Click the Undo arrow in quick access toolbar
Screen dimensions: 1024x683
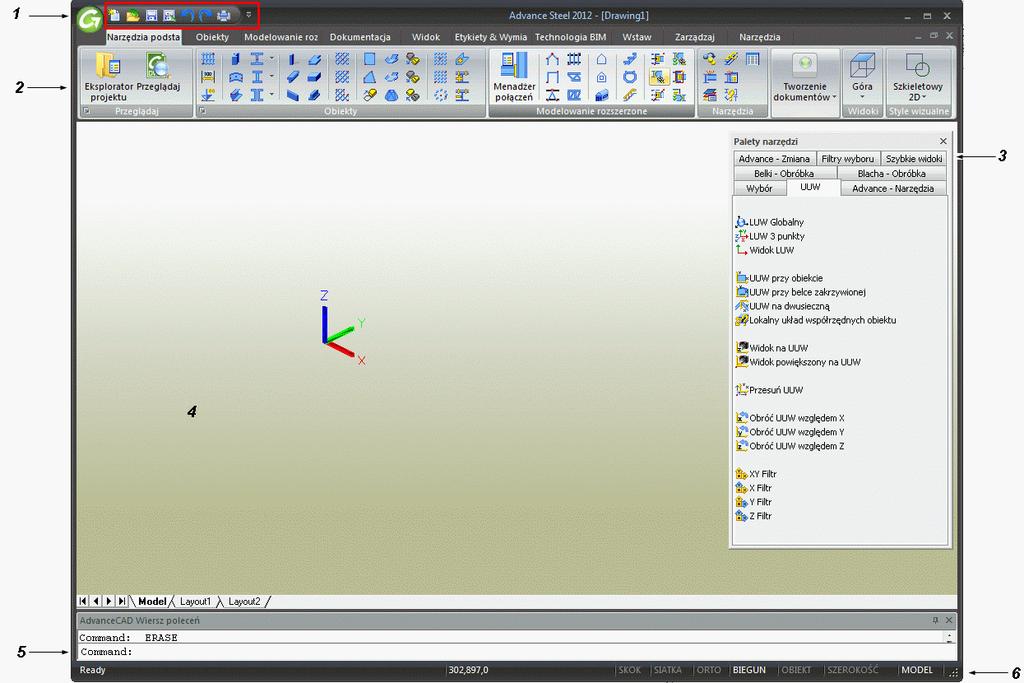187,15
